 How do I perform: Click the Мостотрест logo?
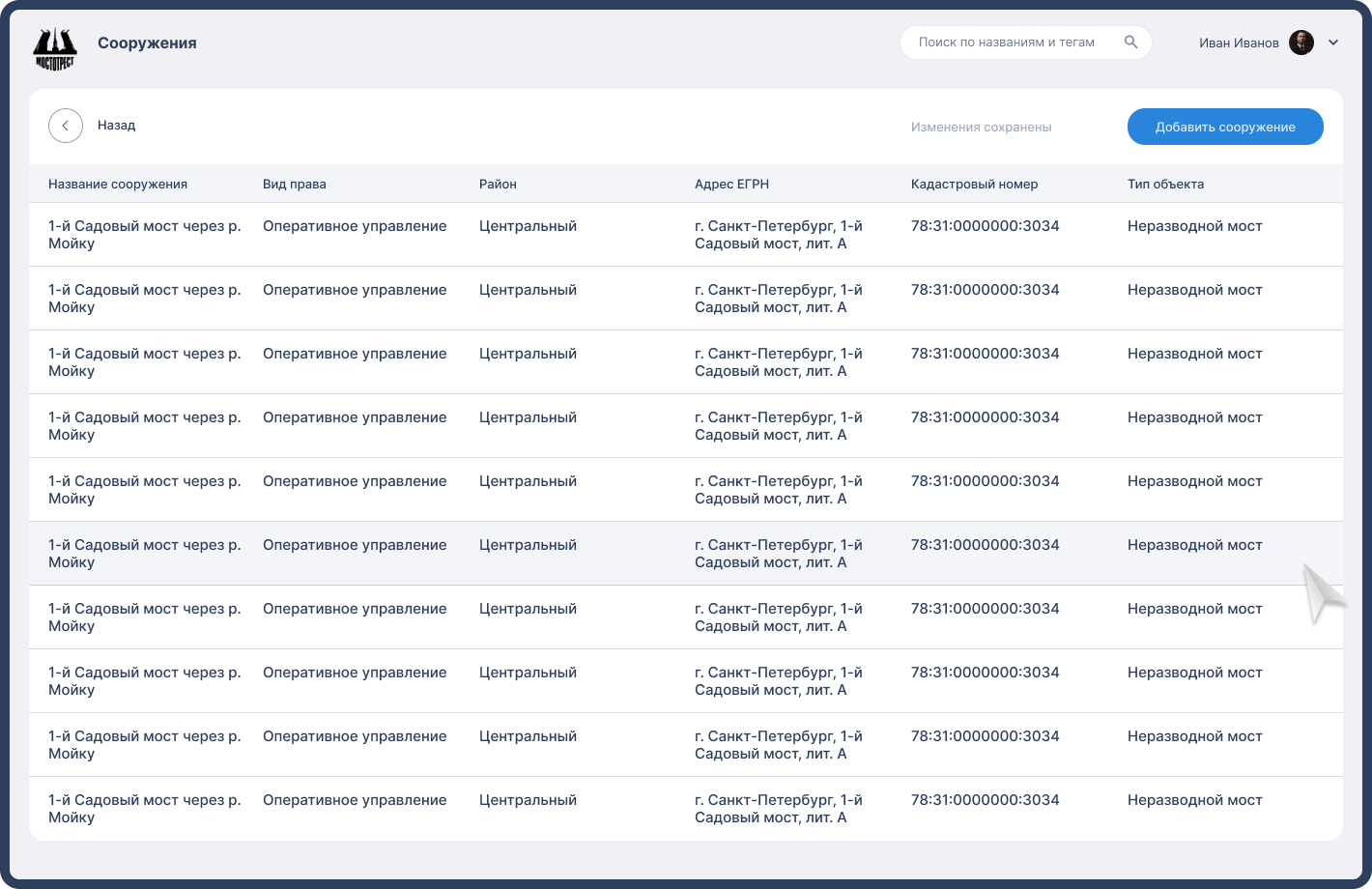[55, 48]
